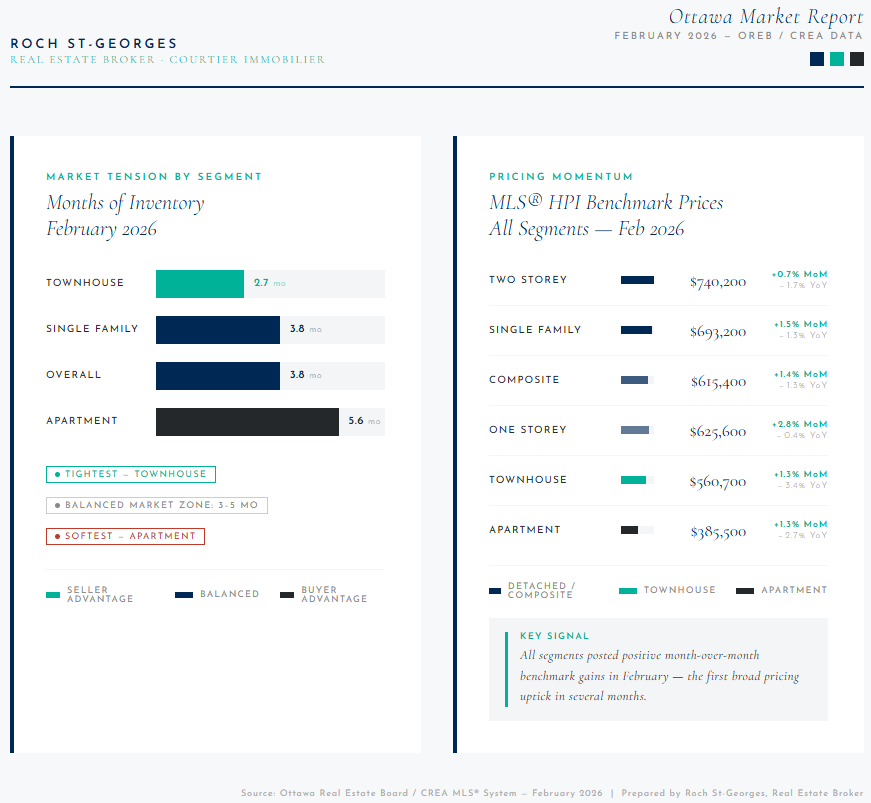
Task: Click the 5.6 mo value label
Action: pyautogui.click(x=364, y=421)
